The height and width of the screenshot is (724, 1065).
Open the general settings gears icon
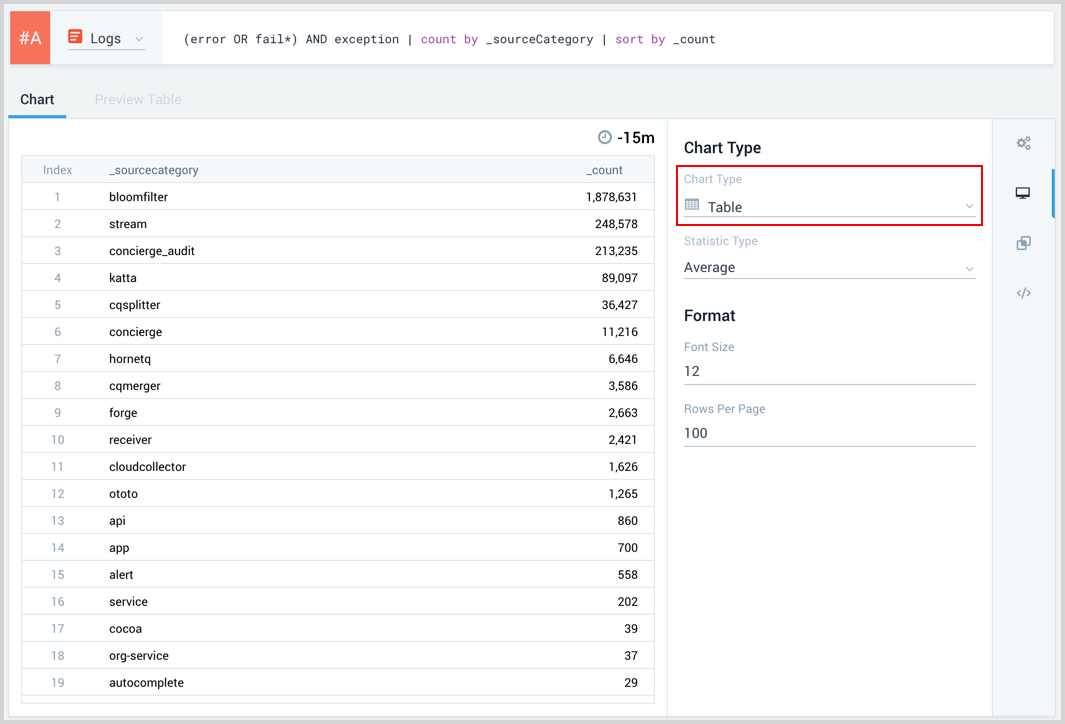click(1023, 143)
